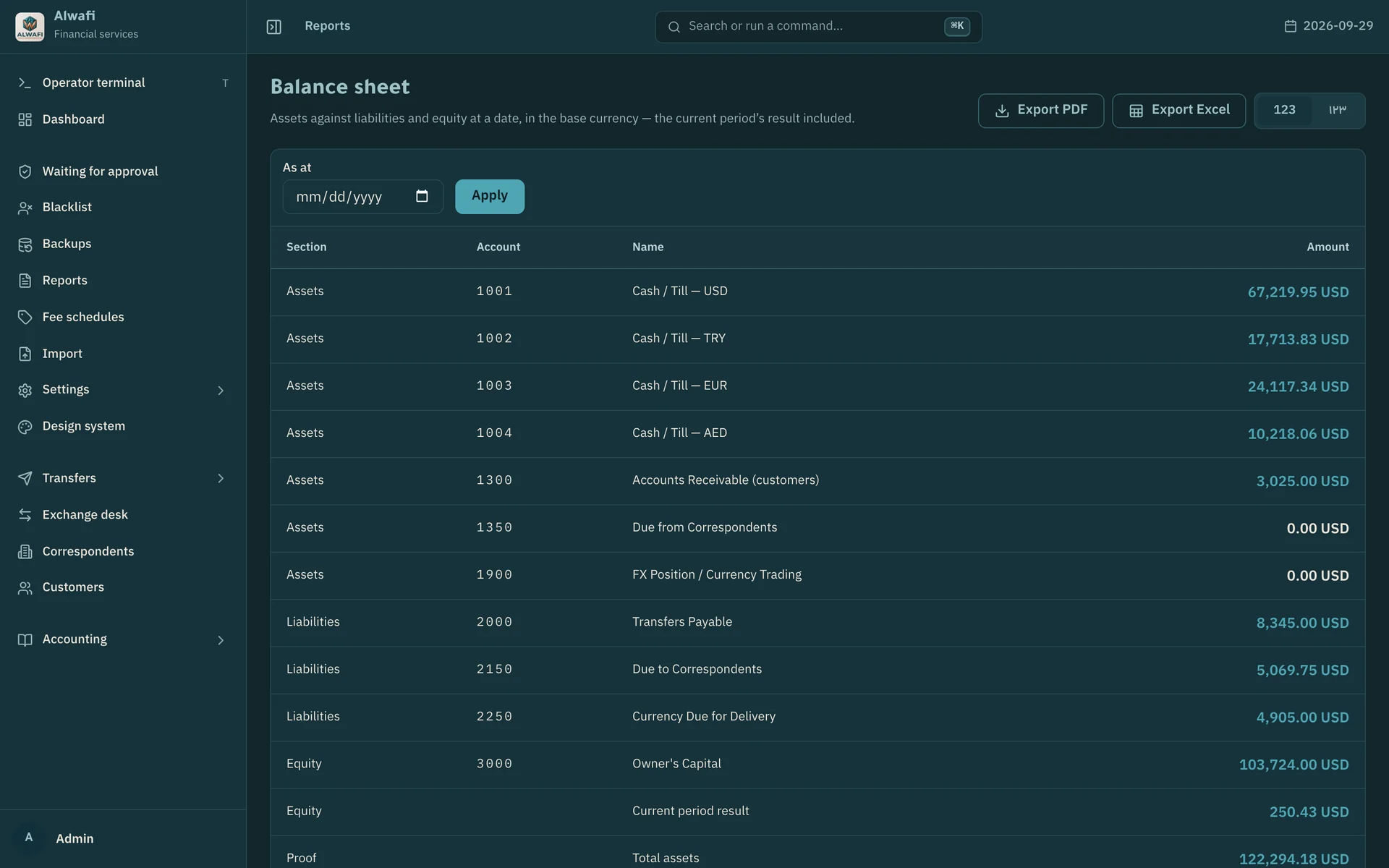
Task: Click the Fee schedules tag icon
Action: coord(25,318)
